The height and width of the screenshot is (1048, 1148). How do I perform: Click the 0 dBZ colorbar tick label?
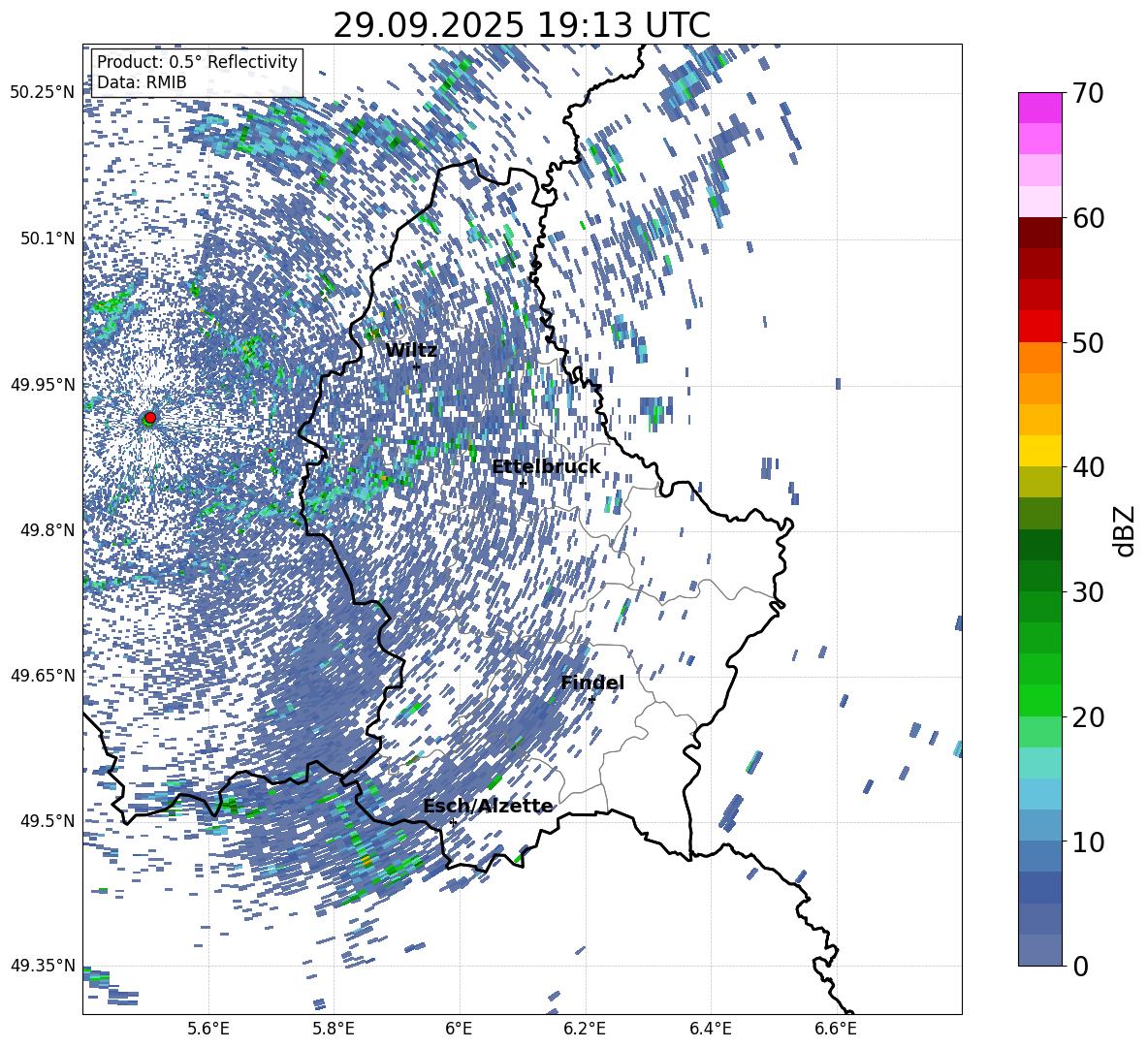[1081, 966]
